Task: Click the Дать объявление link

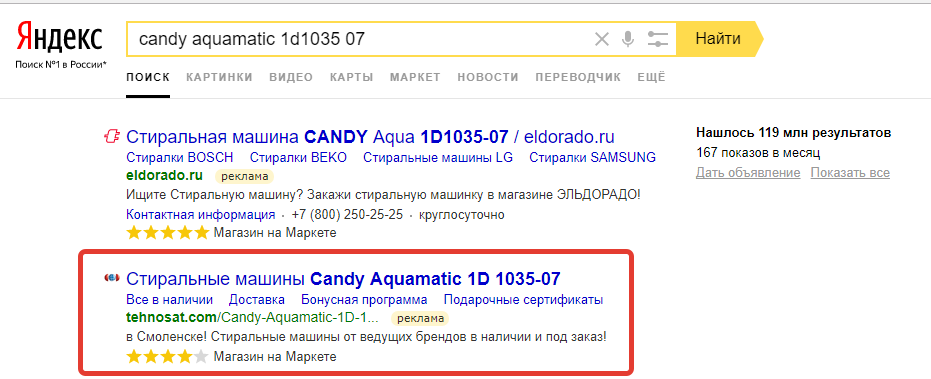Action: point(748,173)
